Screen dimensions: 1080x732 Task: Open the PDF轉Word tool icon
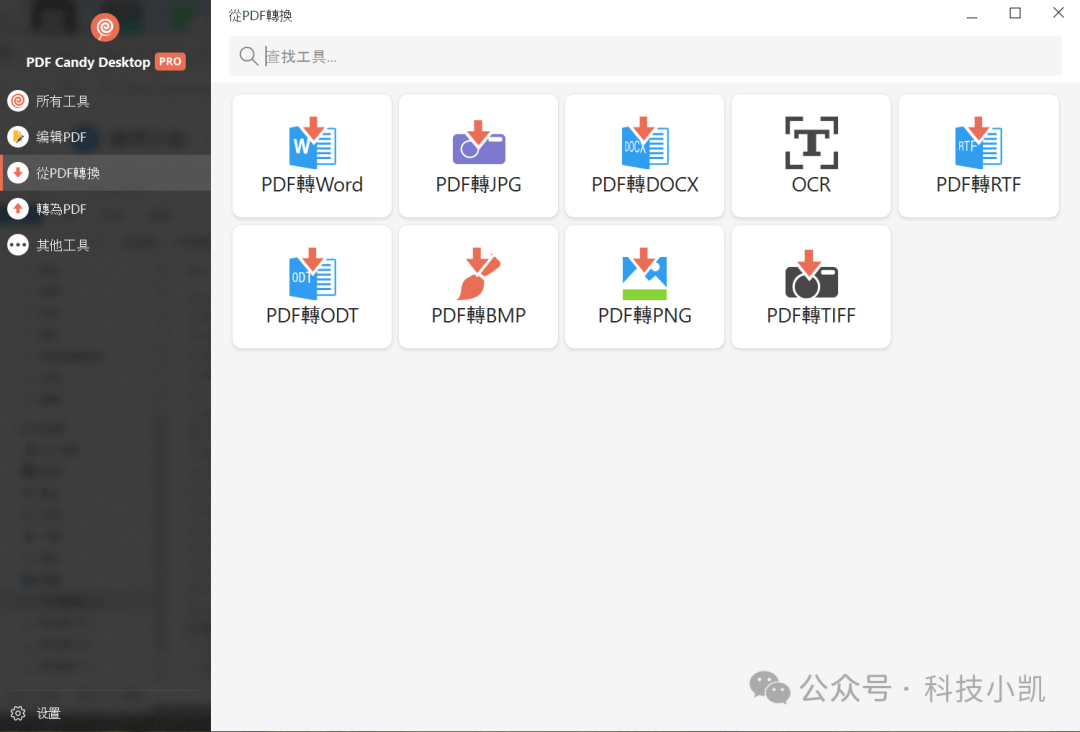[x=312, y=143]
